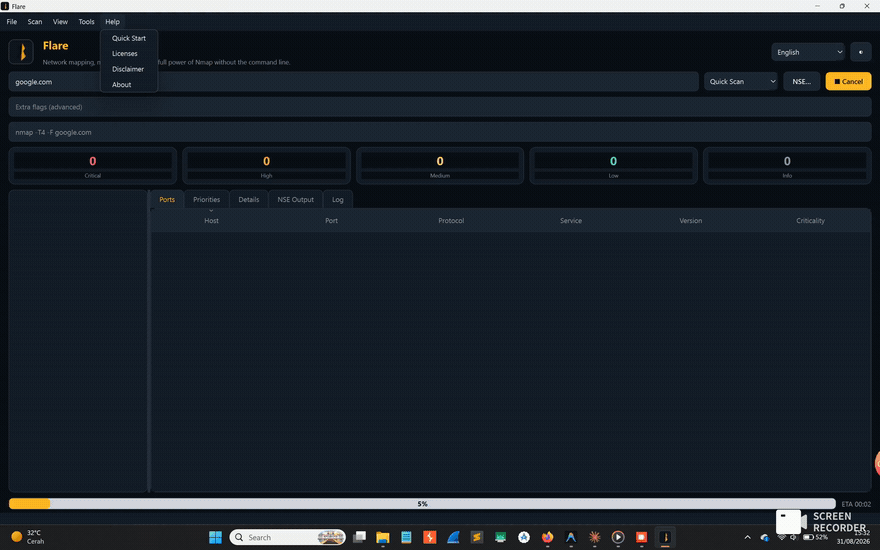Switch to the Ports tab
Screen dimensions: 880x550
point(167,200)
